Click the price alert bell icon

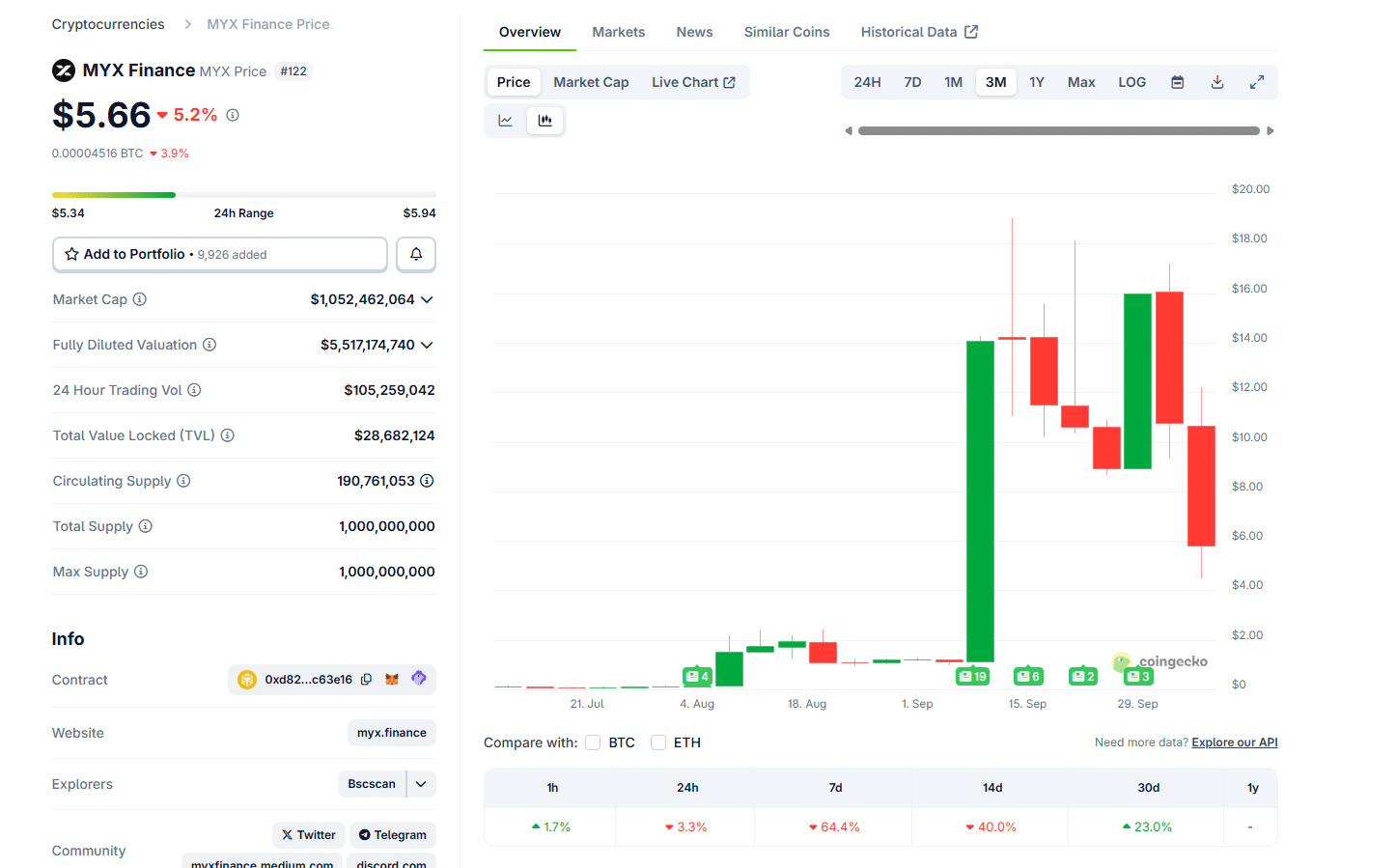tap(416, 254)
